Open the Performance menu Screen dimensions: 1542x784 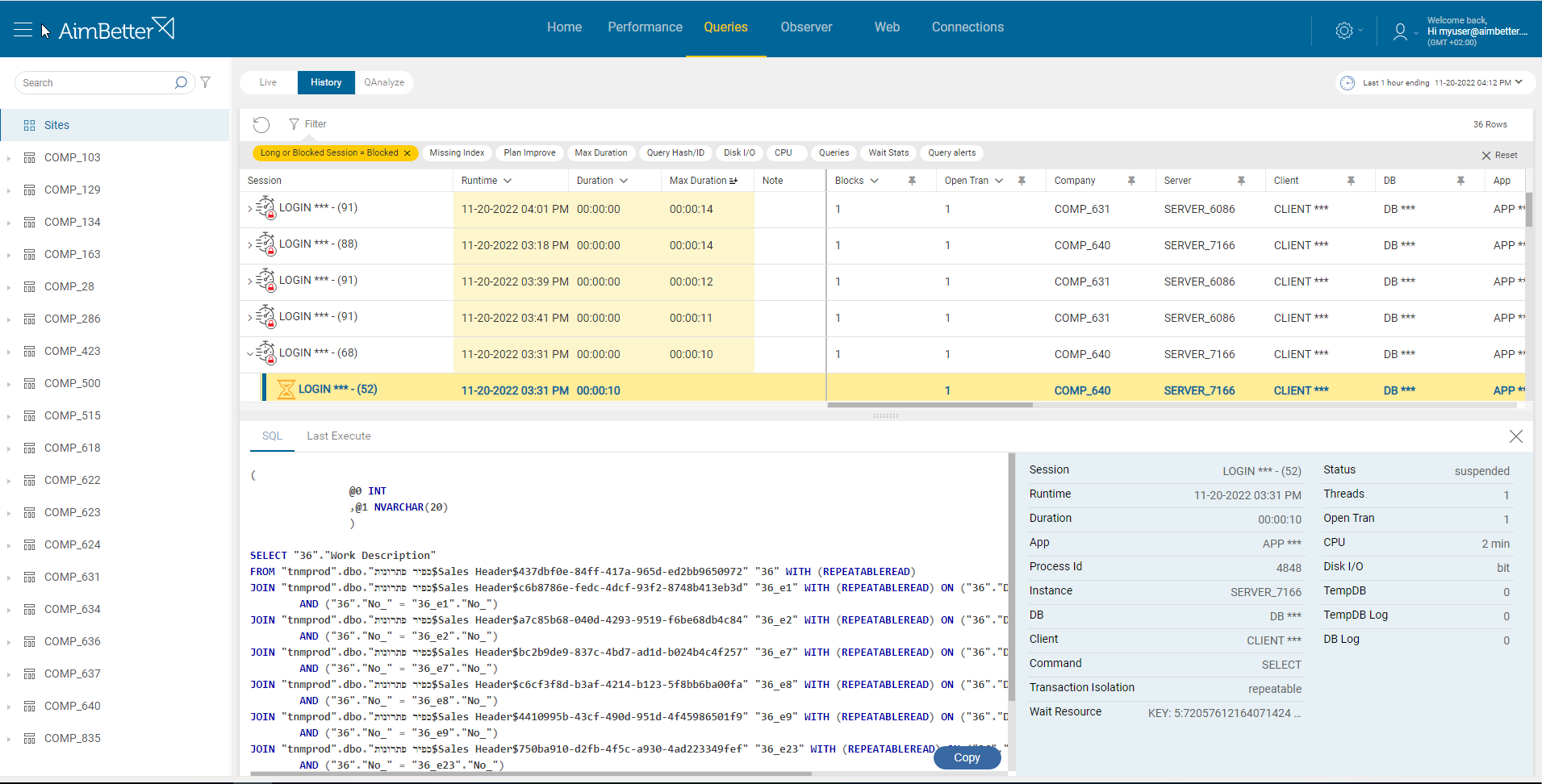pyautogui.click(x=645, y=27)
